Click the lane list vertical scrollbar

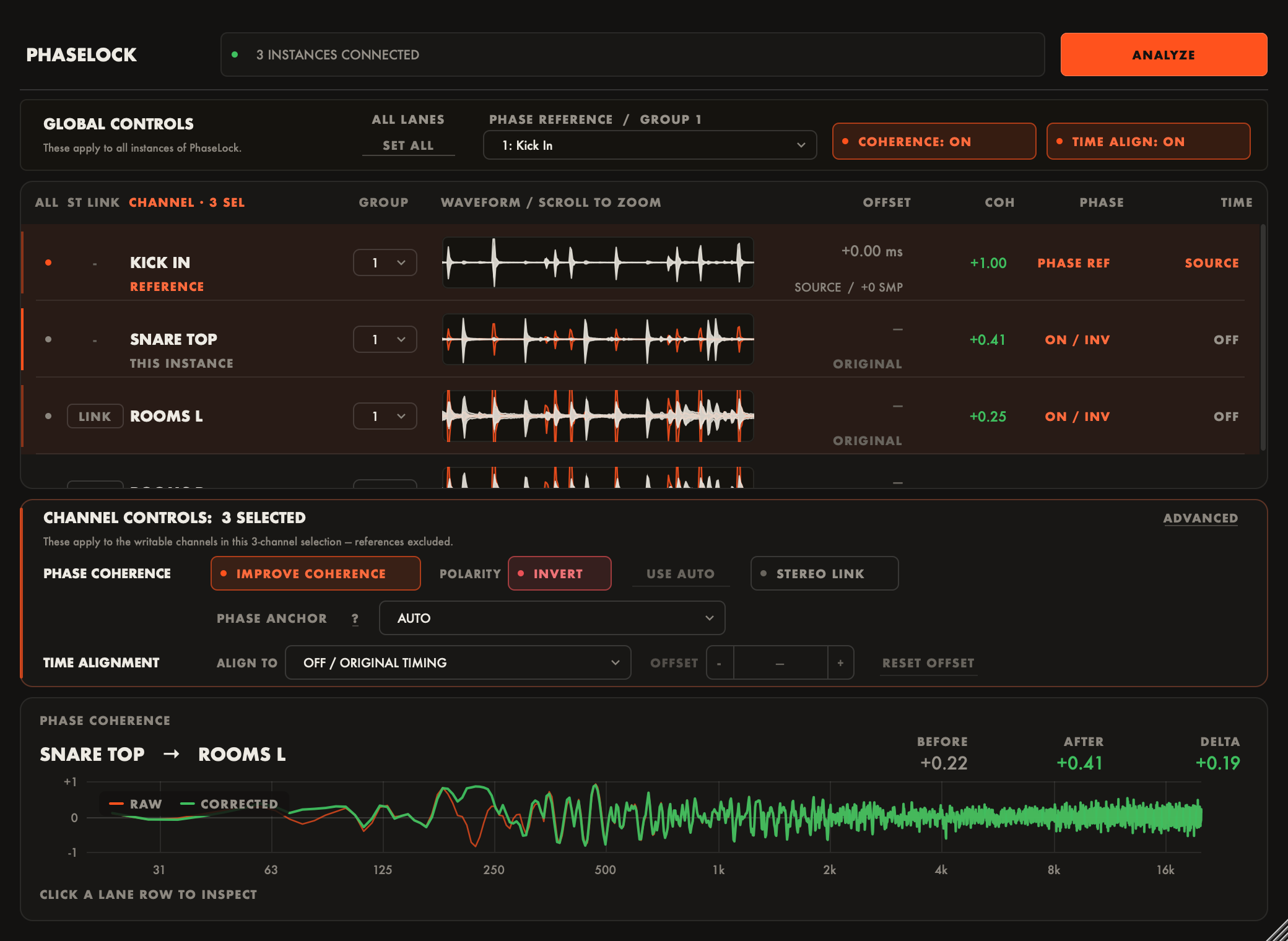click(1263, 338)
